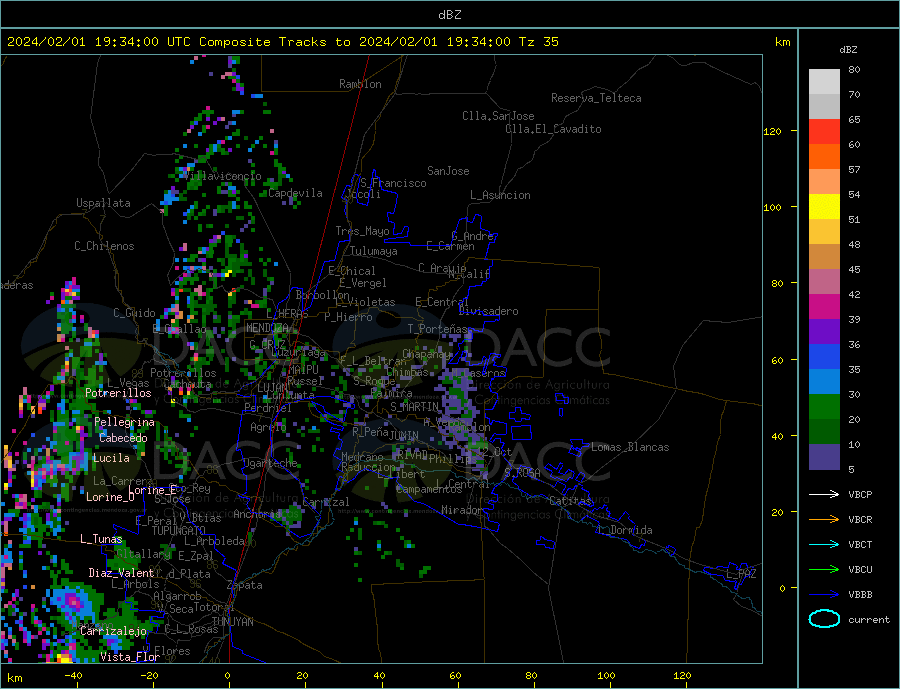
Task: Click the S_MARTIN map label
Action: [x=414, y=407]
